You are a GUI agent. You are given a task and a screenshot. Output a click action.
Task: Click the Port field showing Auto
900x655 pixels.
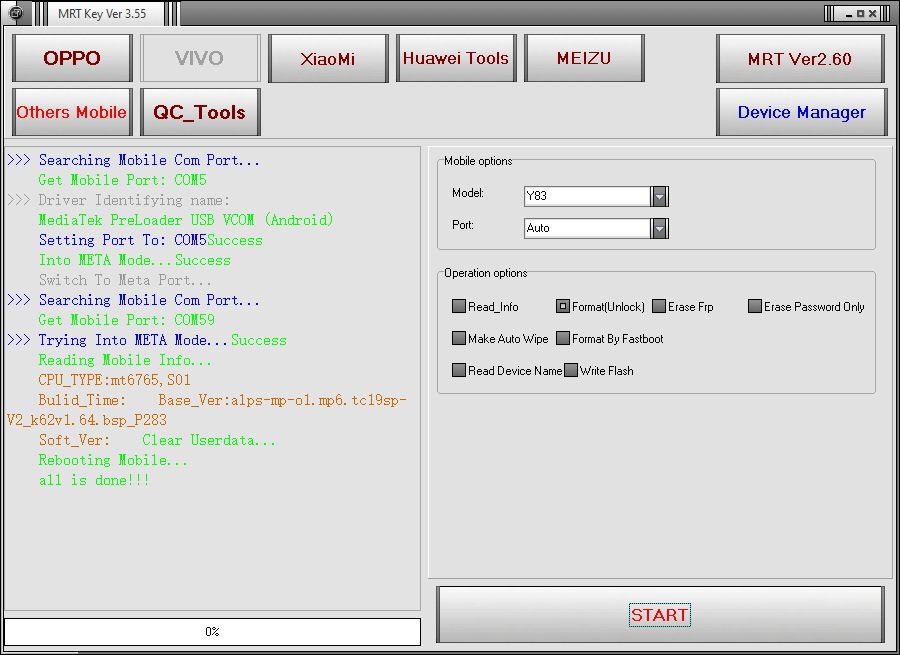pyautogui.click(x=588, y=228)
